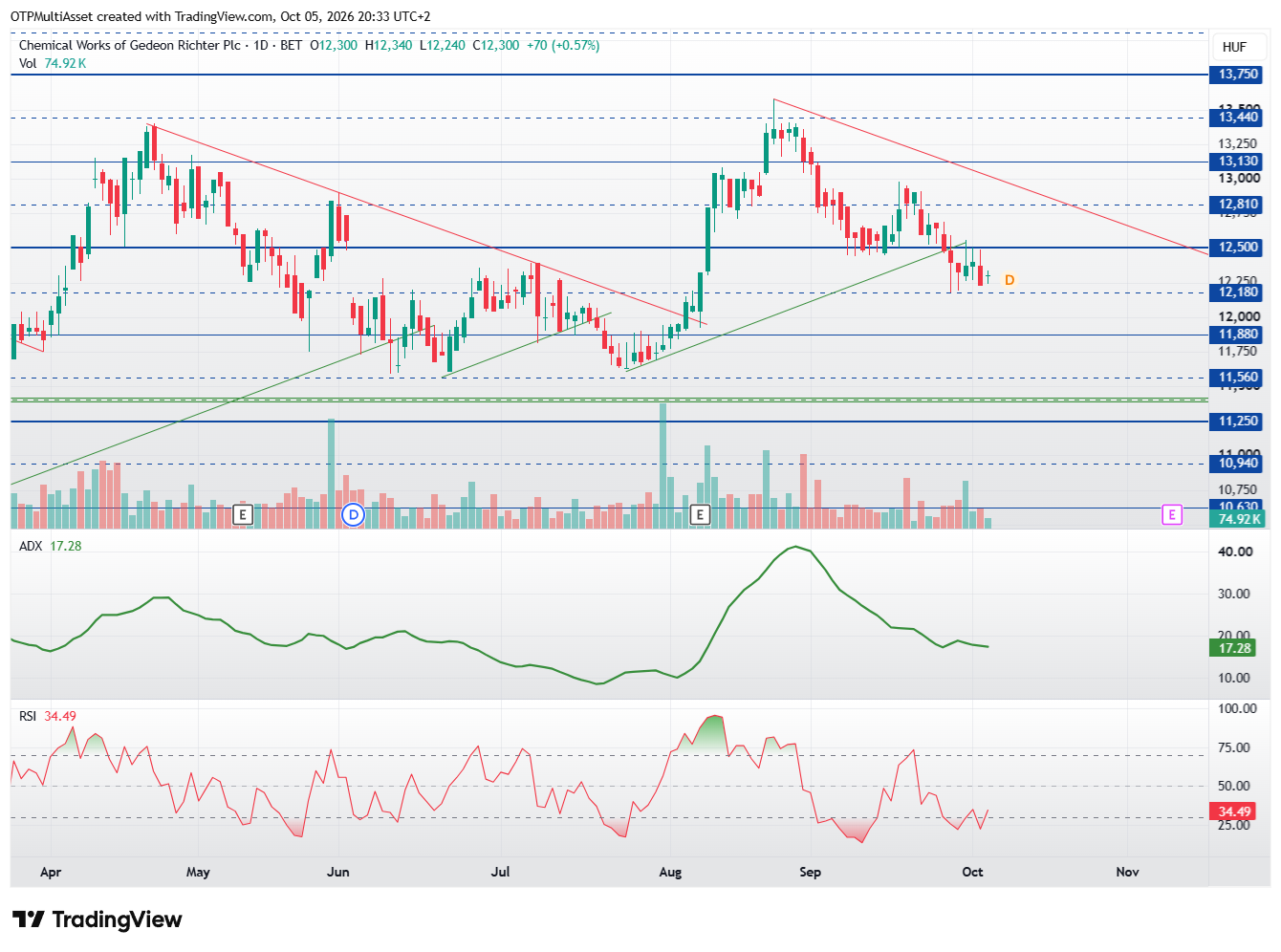Click the green 74.92 K volume axis label
Image resolution: width=1281 pixels, height=952 pixels.
coord(1238,519)
